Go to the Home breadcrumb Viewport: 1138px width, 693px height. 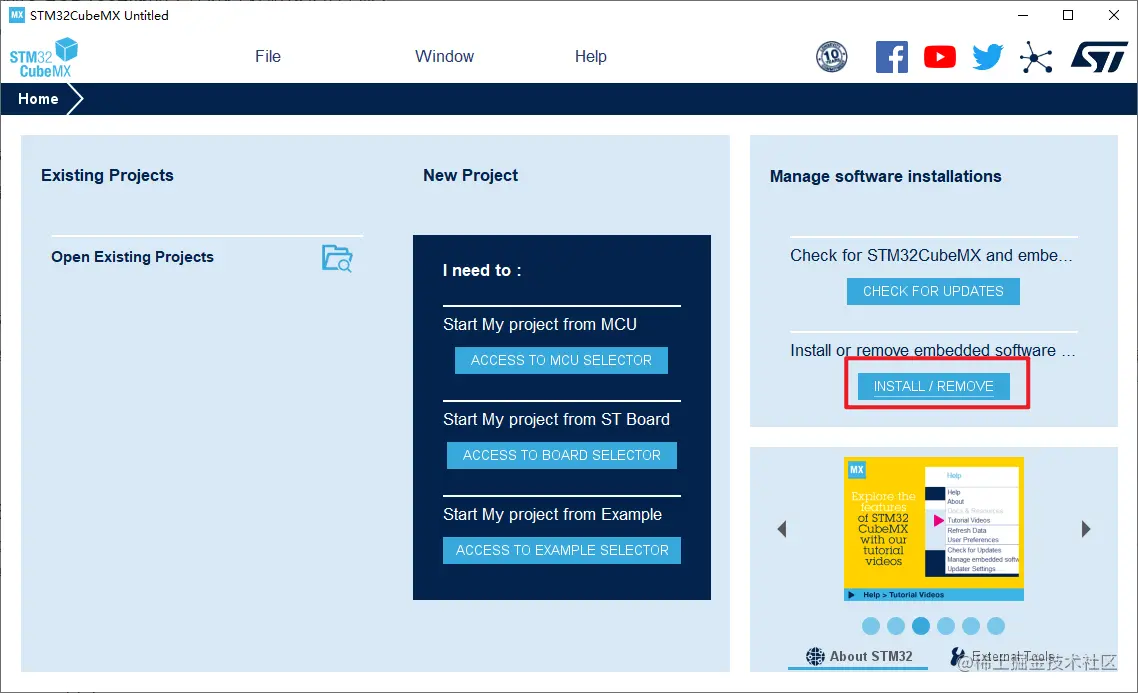point(38,99)
